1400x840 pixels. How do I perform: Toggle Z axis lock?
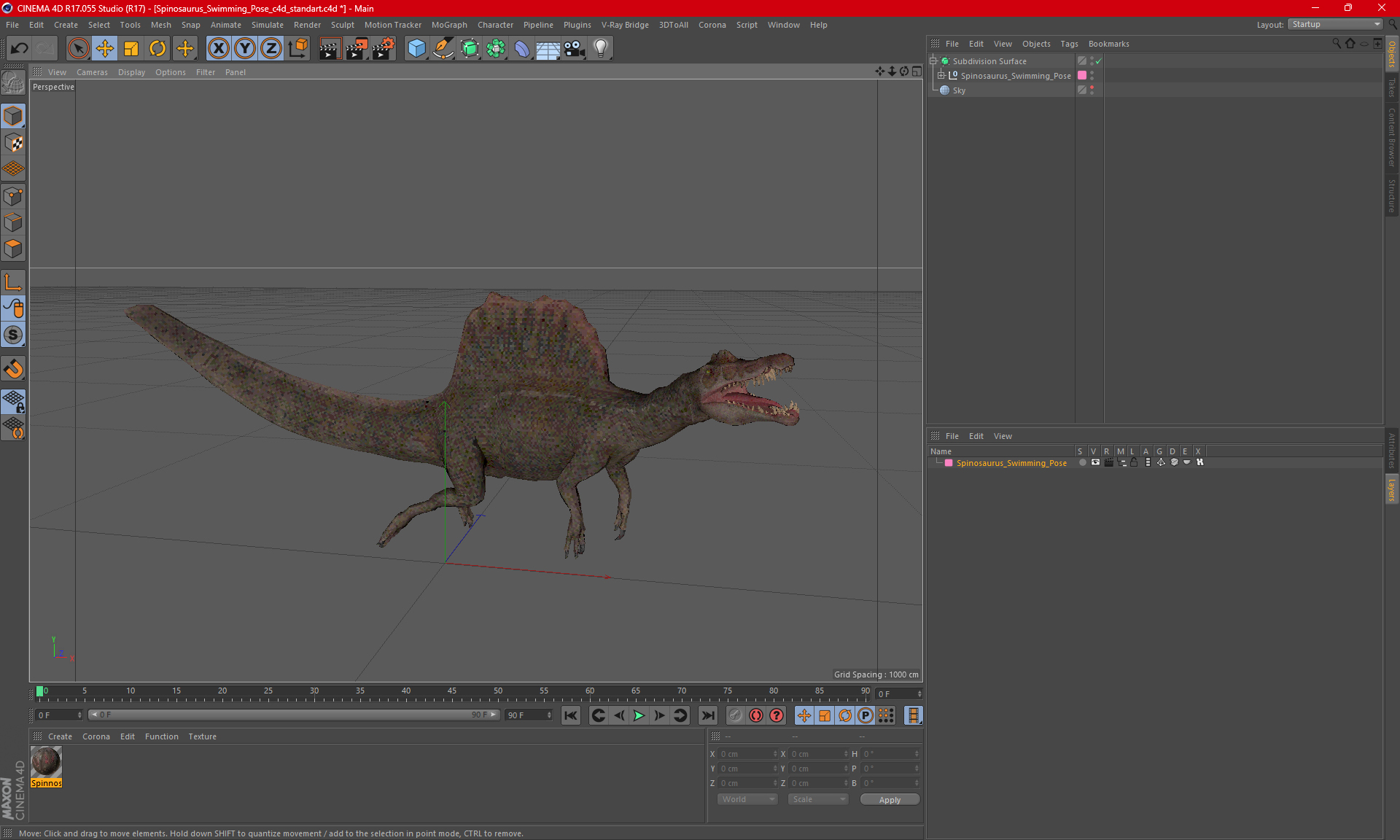[x=271, y=48]
